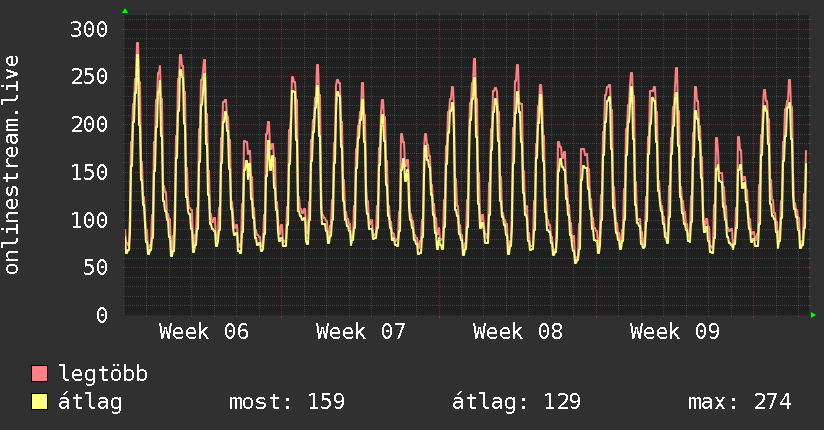The height and width of the screenshot is (430, 824).
Task: Click the green arrow atop y-axis
Action: pyautogui.click(x=125, y=11)
